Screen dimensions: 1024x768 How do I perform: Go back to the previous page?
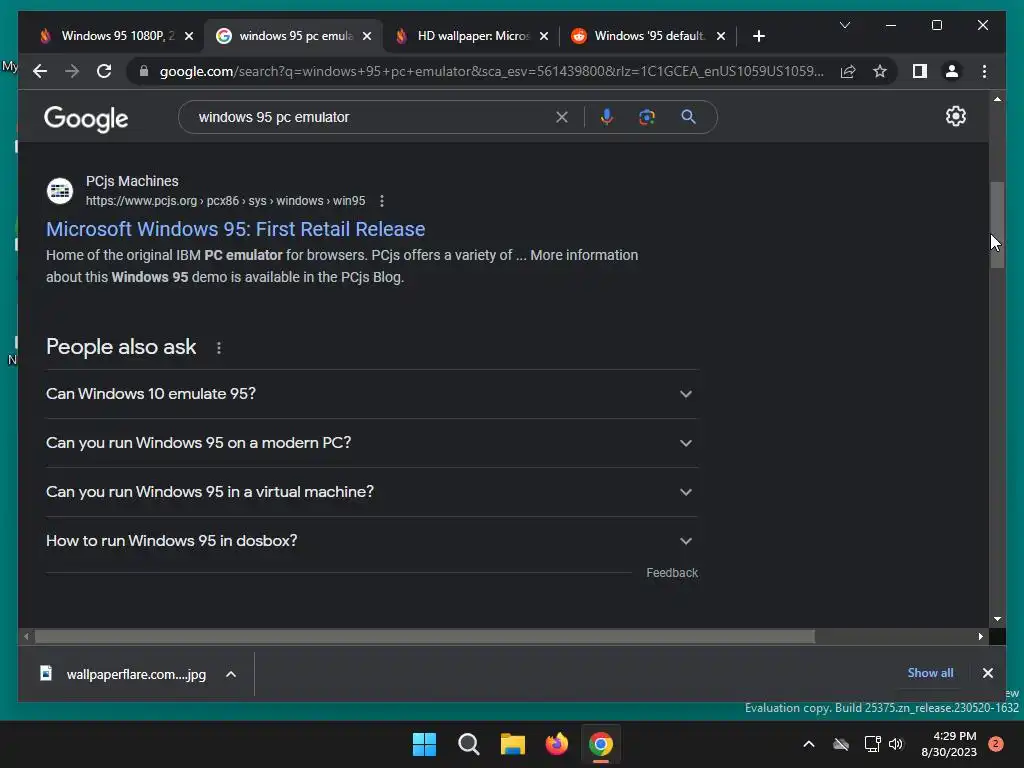40,71
